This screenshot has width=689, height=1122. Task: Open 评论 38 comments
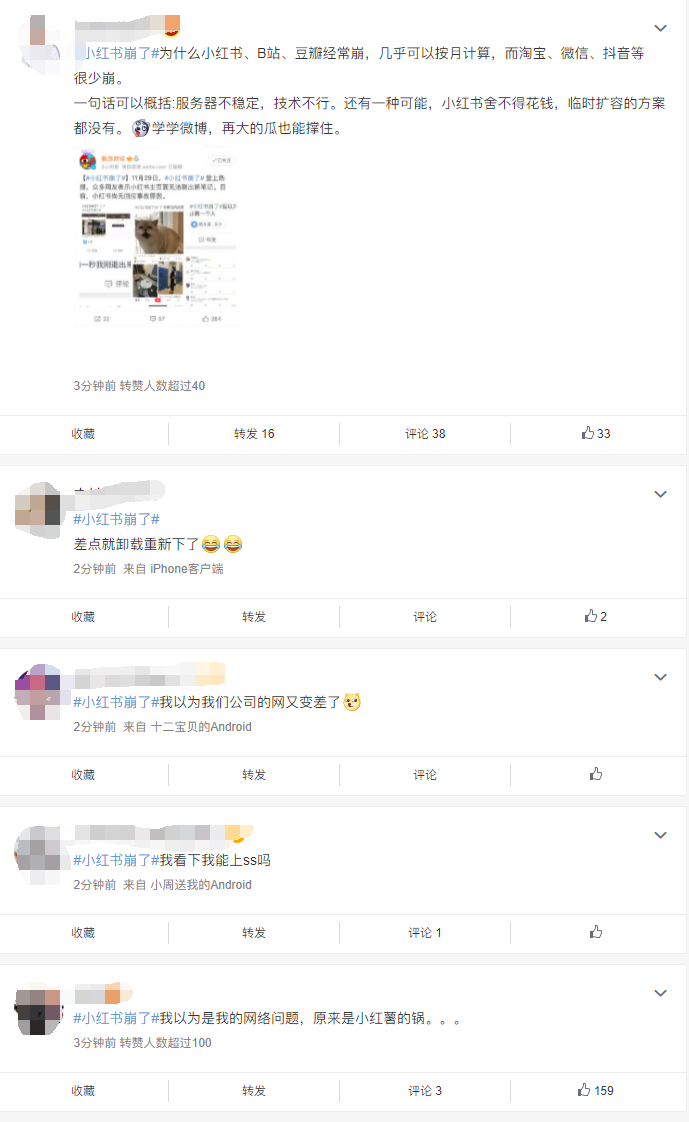pyautogui.click(x=425, y=434)
